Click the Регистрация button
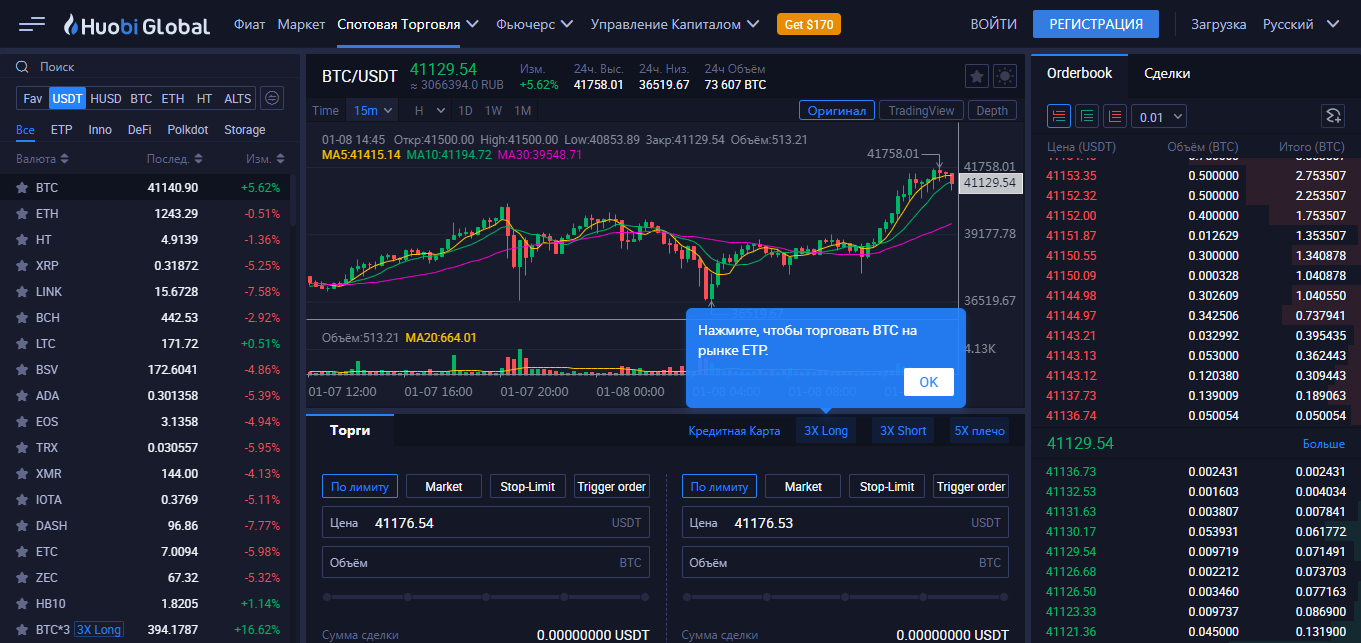 pyautogui.click(x=1096, y=24)
